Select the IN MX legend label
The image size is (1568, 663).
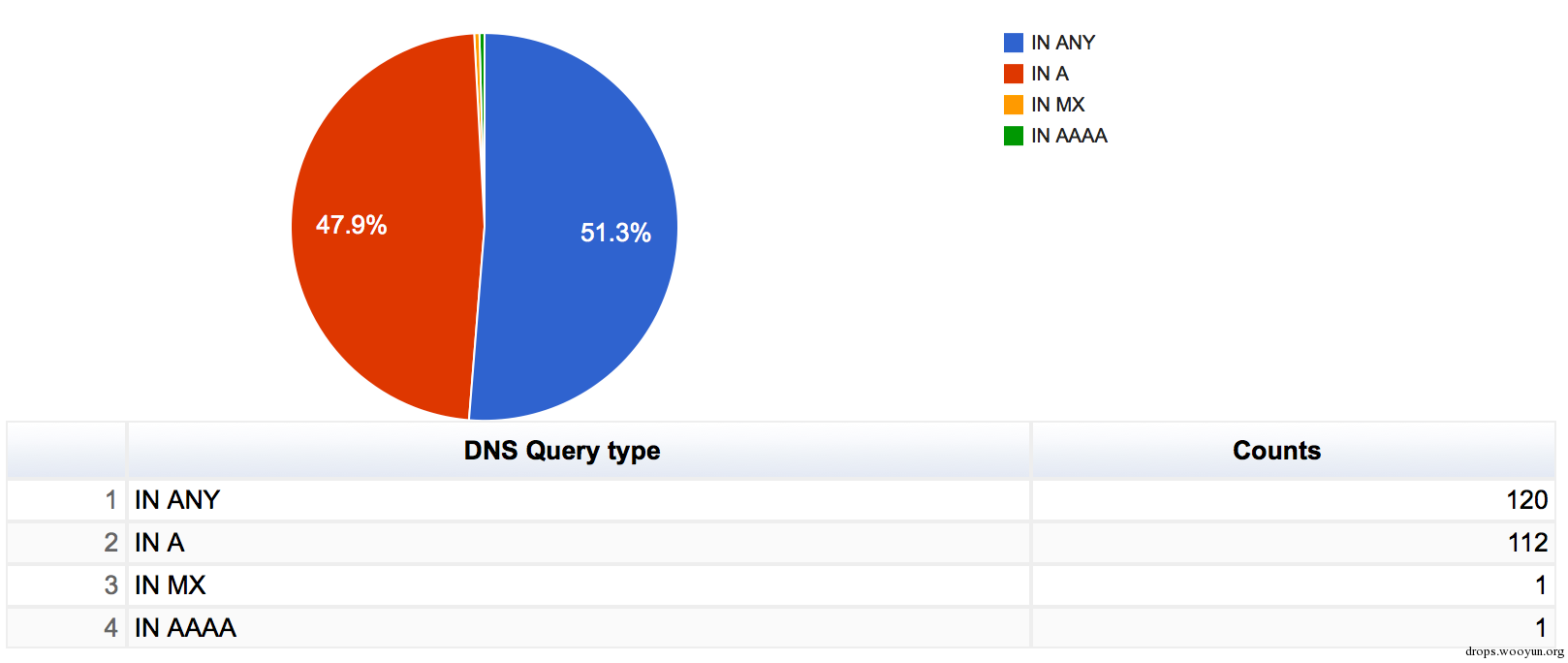click(x=1057, y=105)
